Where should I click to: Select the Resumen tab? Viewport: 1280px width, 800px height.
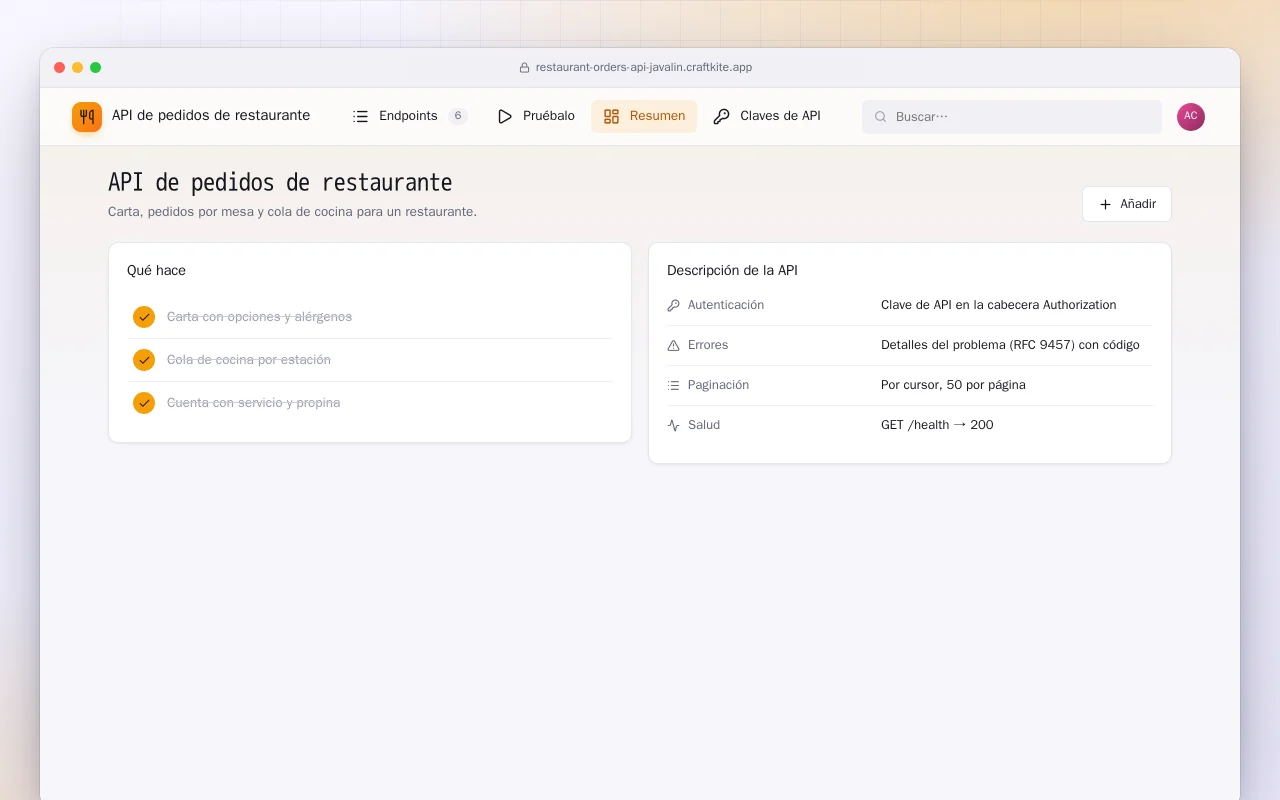tap(644, 116)
